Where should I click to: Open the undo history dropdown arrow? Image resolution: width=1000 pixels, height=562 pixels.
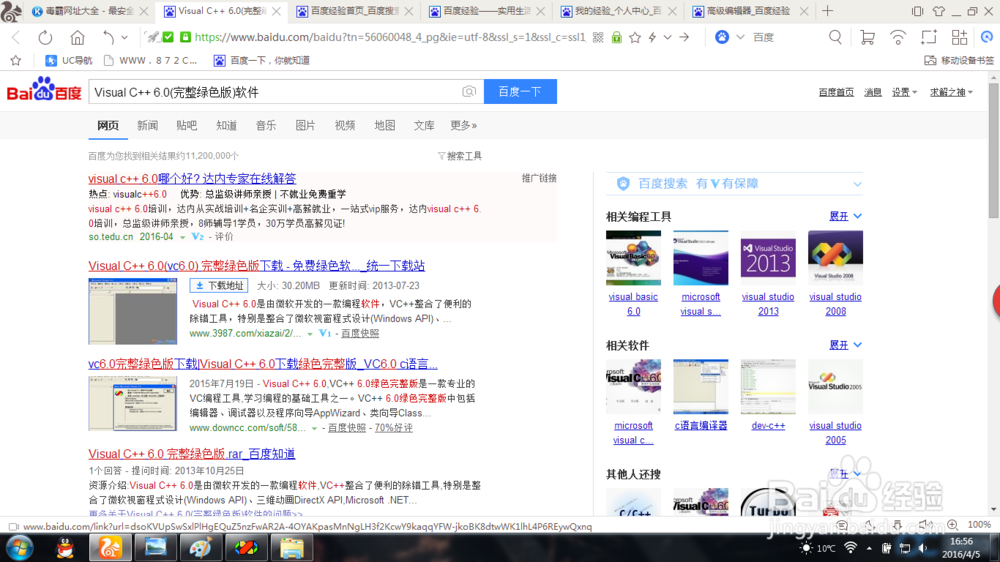124,38
